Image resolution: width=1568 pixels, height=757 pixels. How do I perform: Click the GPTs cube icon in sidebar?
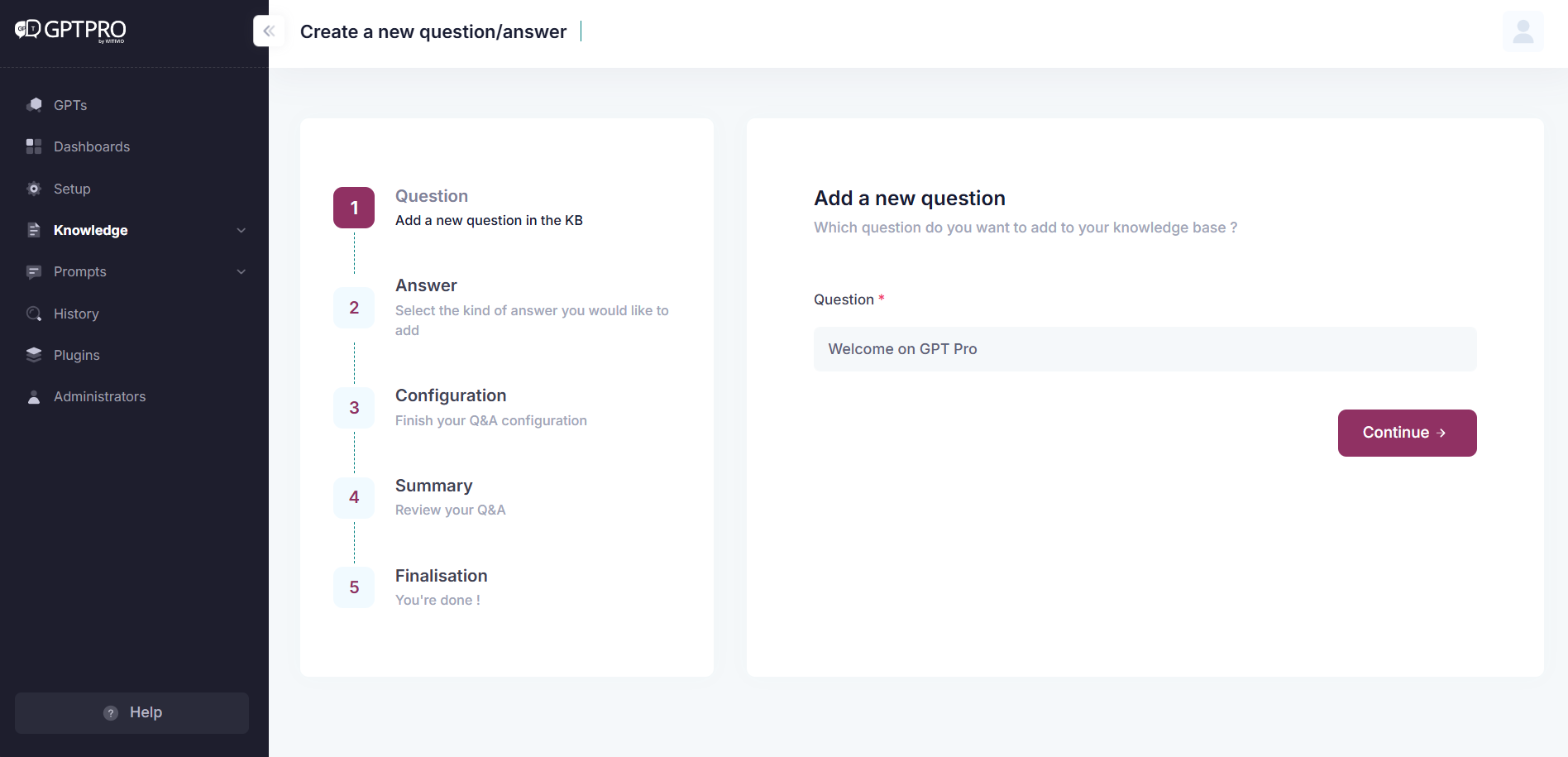click(x=34, y=105)
